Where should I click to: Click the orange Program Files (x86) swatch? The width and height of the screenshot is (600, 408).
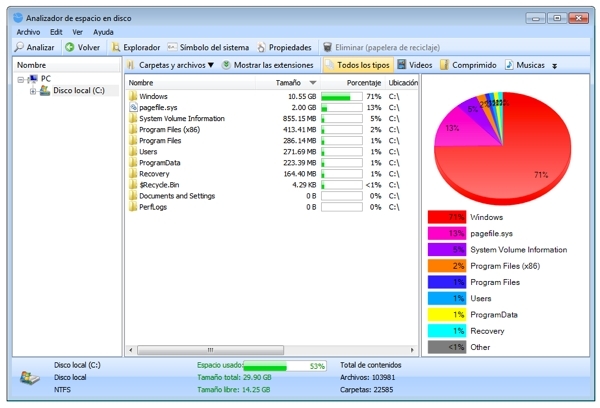point(447,266)
